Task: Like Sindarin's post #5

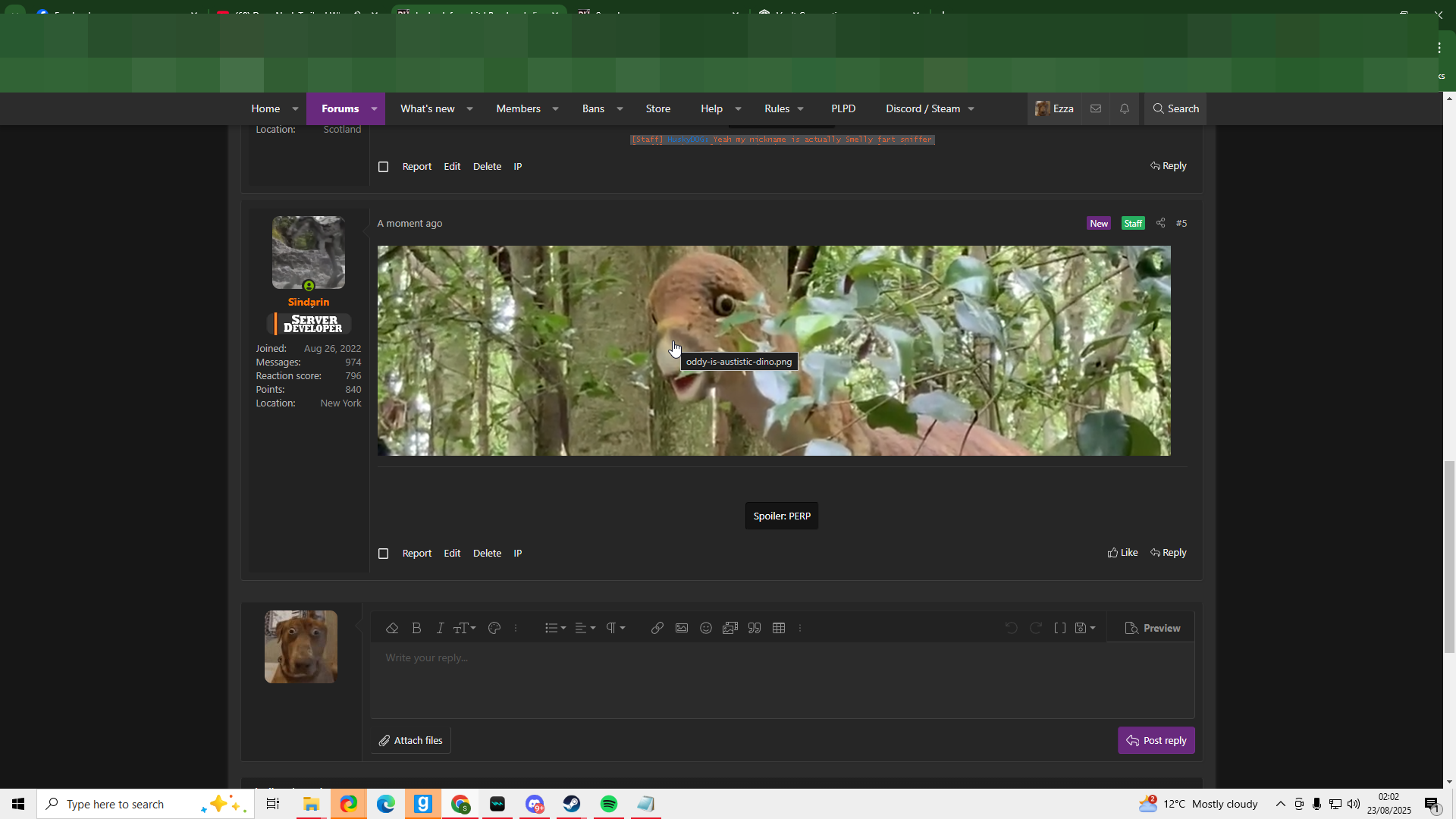Action: 1122,553
